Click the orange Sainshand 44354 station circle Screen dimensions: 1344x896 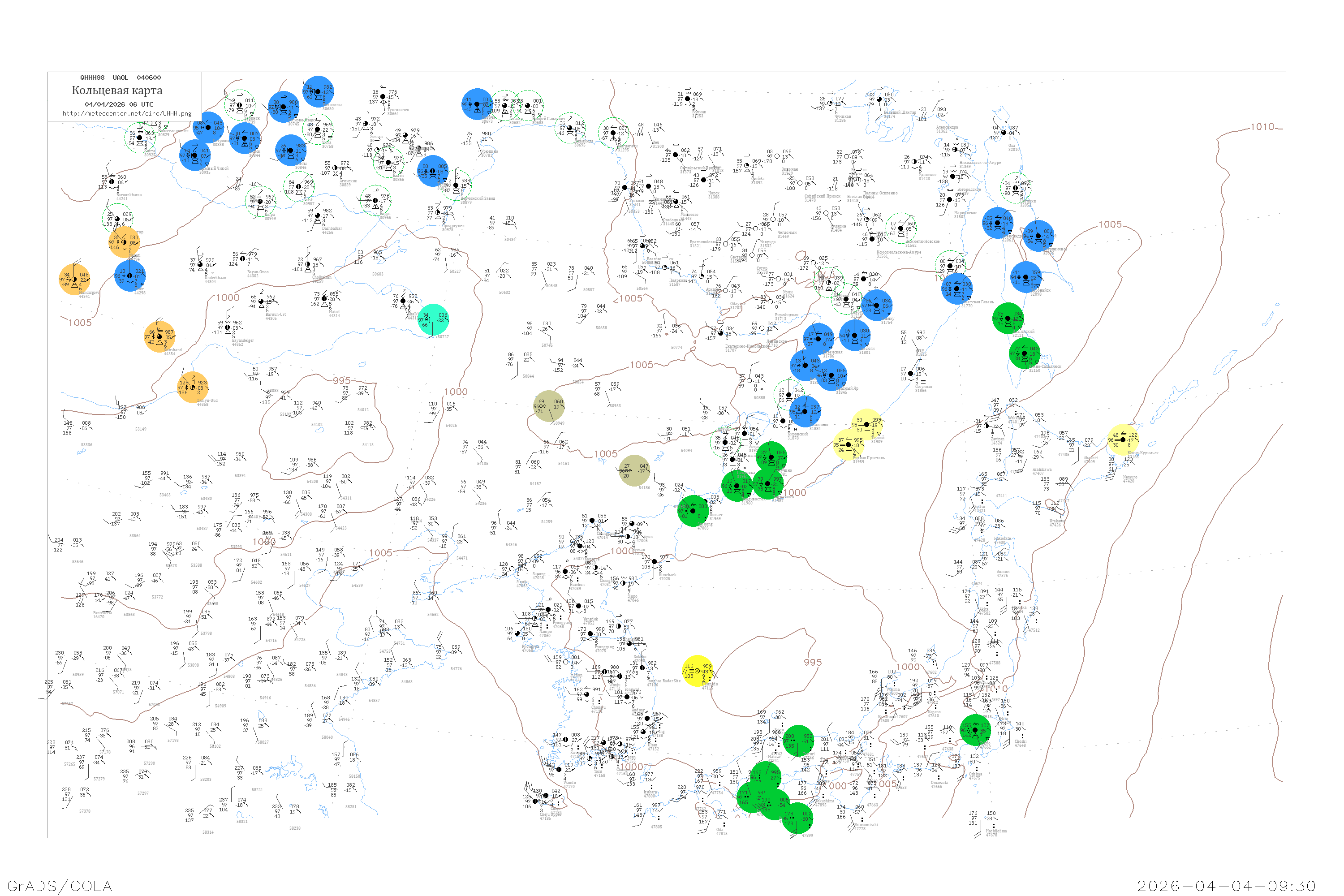tap(159, 336)
